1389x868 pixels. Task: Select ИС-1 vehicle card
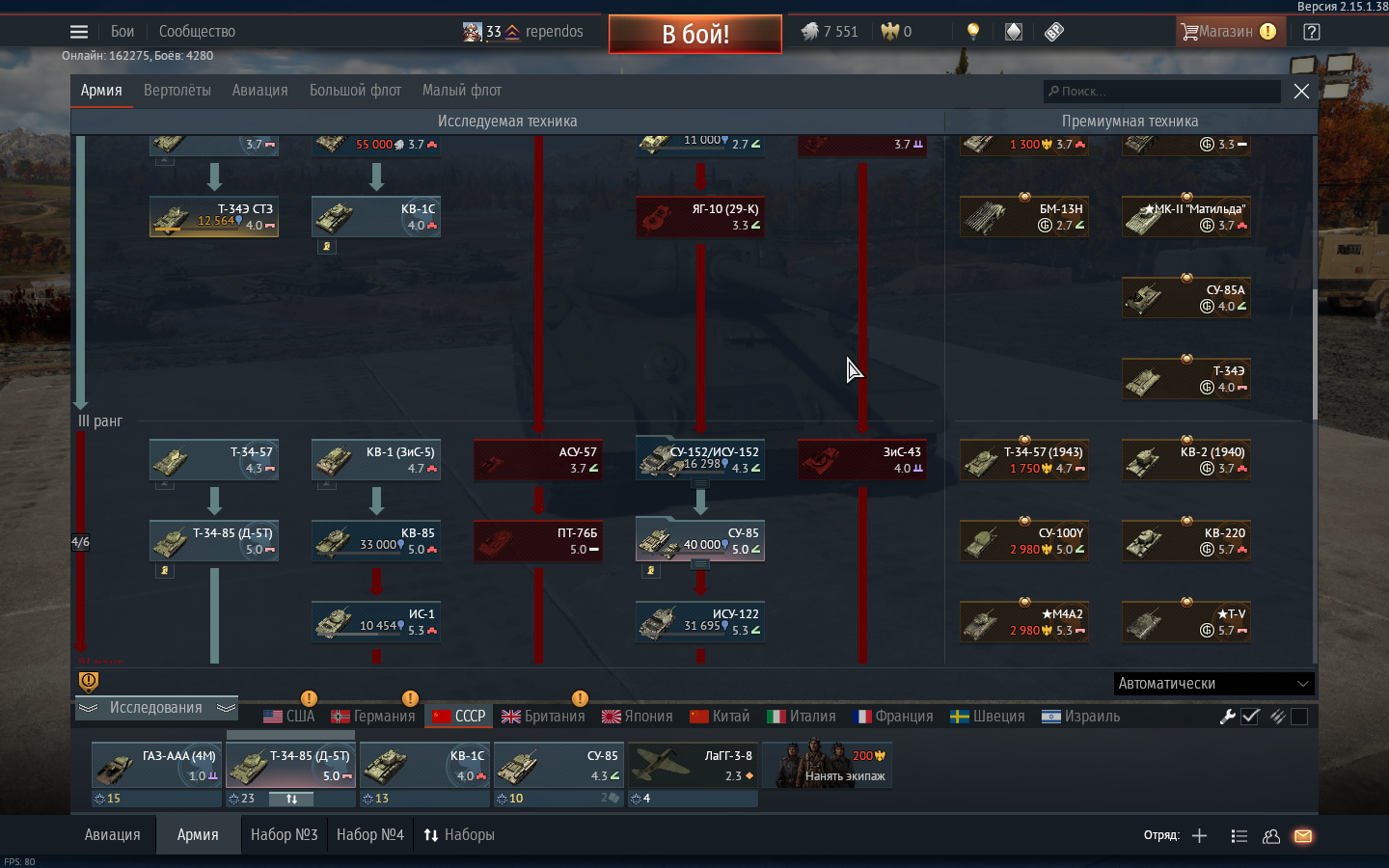pyautogui.click(x=376, y=622)
